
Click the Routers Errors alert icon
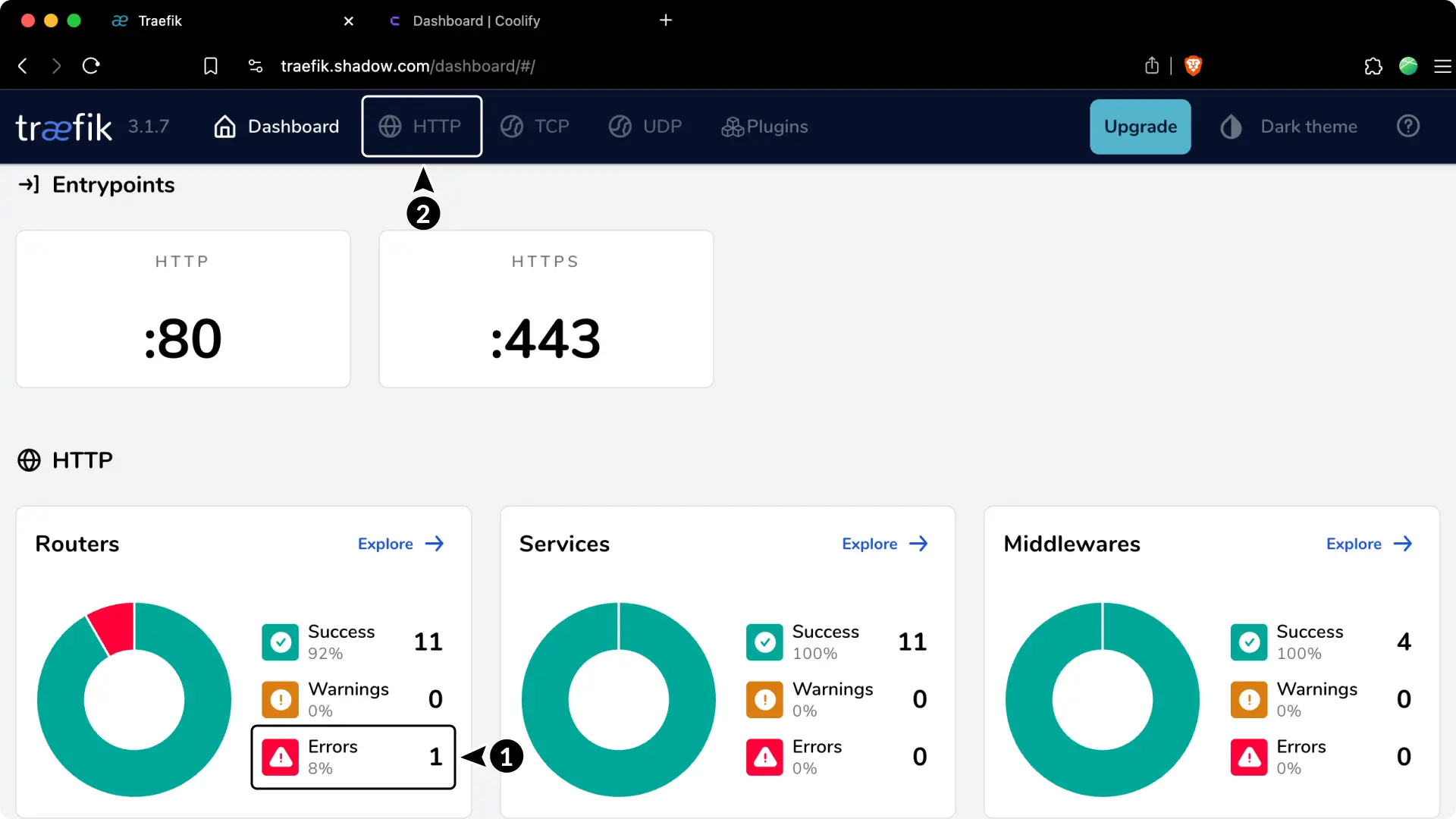(281, 757)
